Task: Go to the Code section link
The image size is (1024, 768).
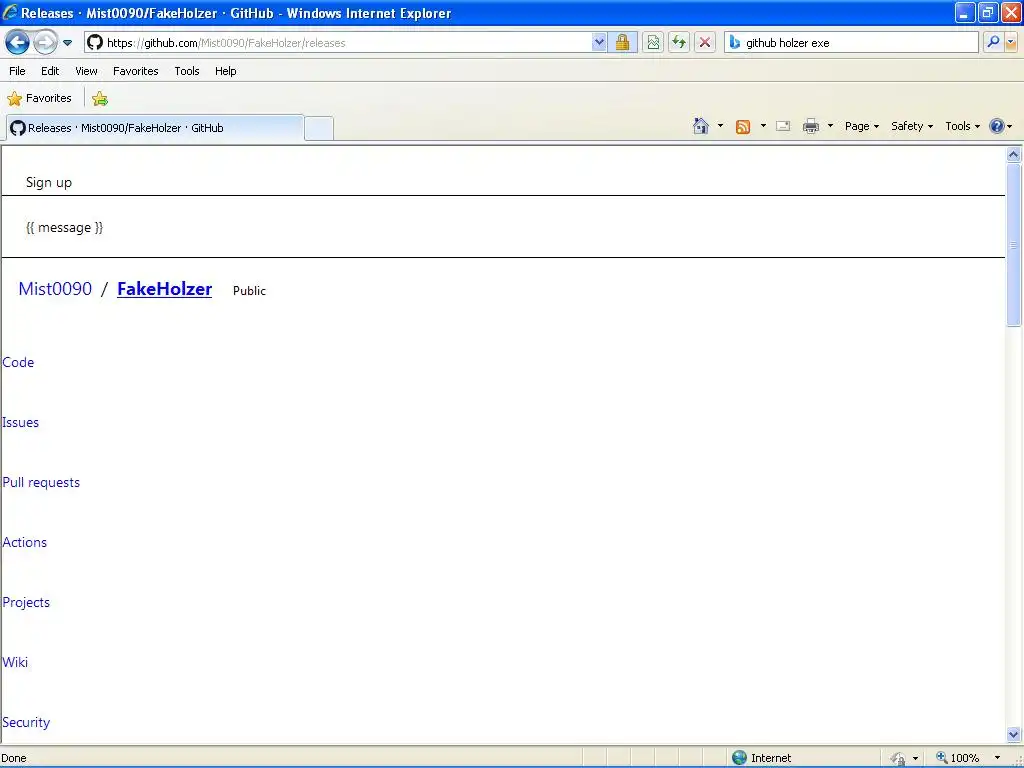Action: coord(18,362)
